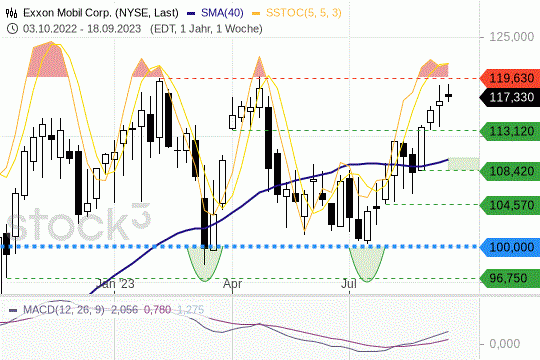Click the Apr time axis label
This screenshot has width=540, height=360.
coord(232,284)
